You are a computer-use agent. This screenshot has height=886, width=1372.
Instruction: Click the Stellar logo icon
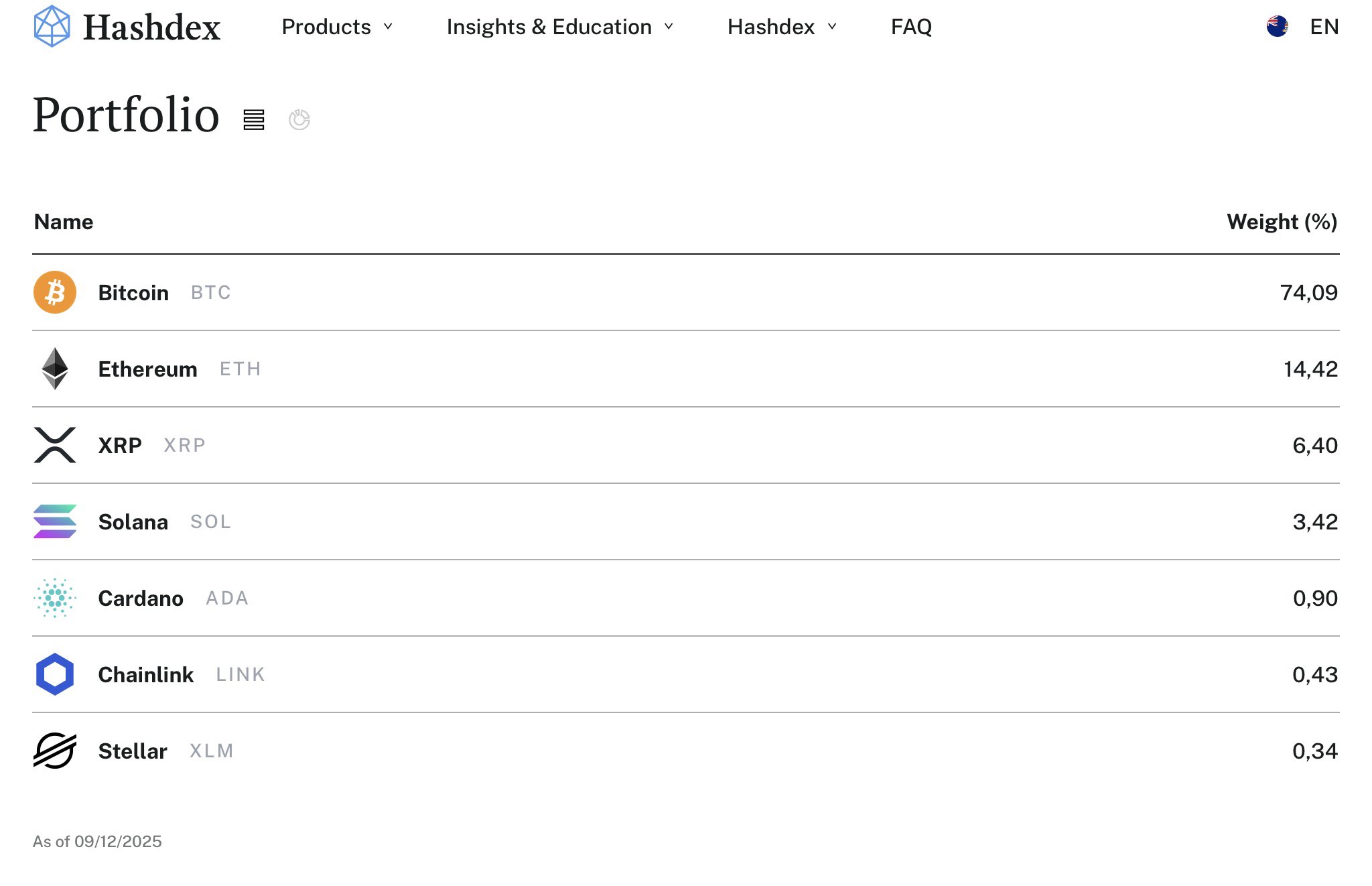click(55, 751)
